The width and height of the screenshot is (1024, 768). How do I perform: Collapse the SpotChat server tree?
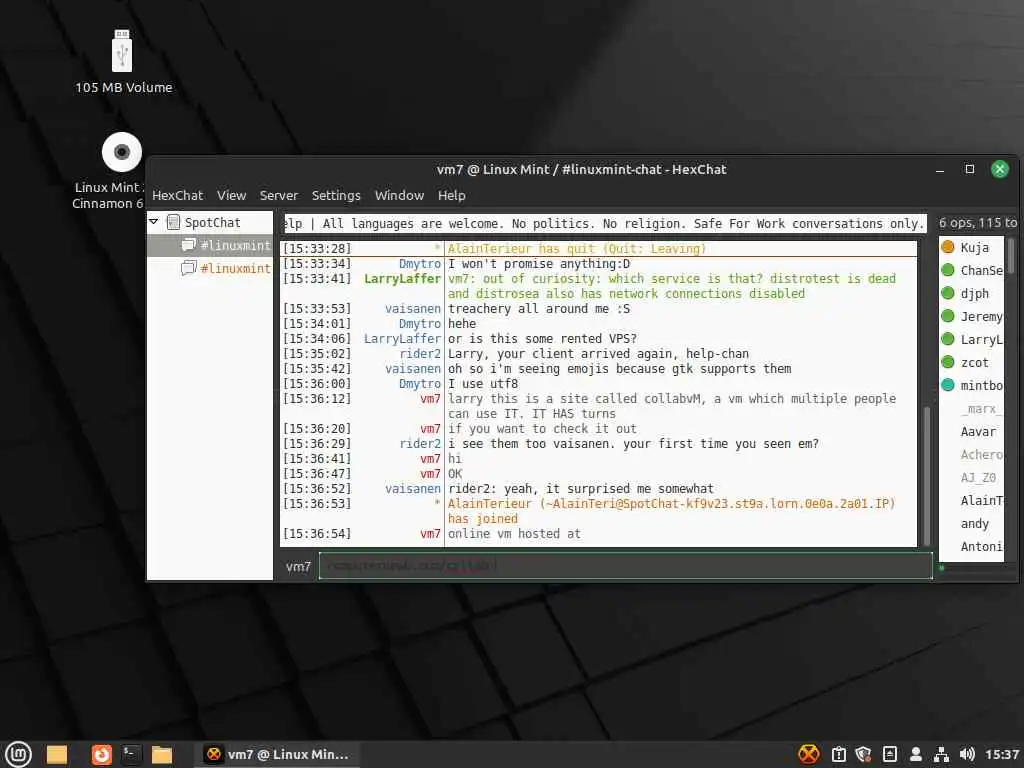pos(154,222)
